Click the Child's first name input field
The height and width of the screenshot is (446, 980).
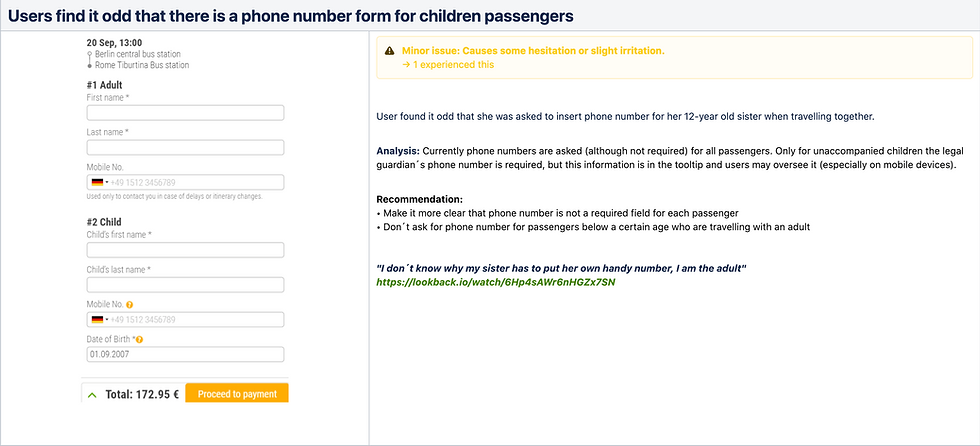(186, 250)
